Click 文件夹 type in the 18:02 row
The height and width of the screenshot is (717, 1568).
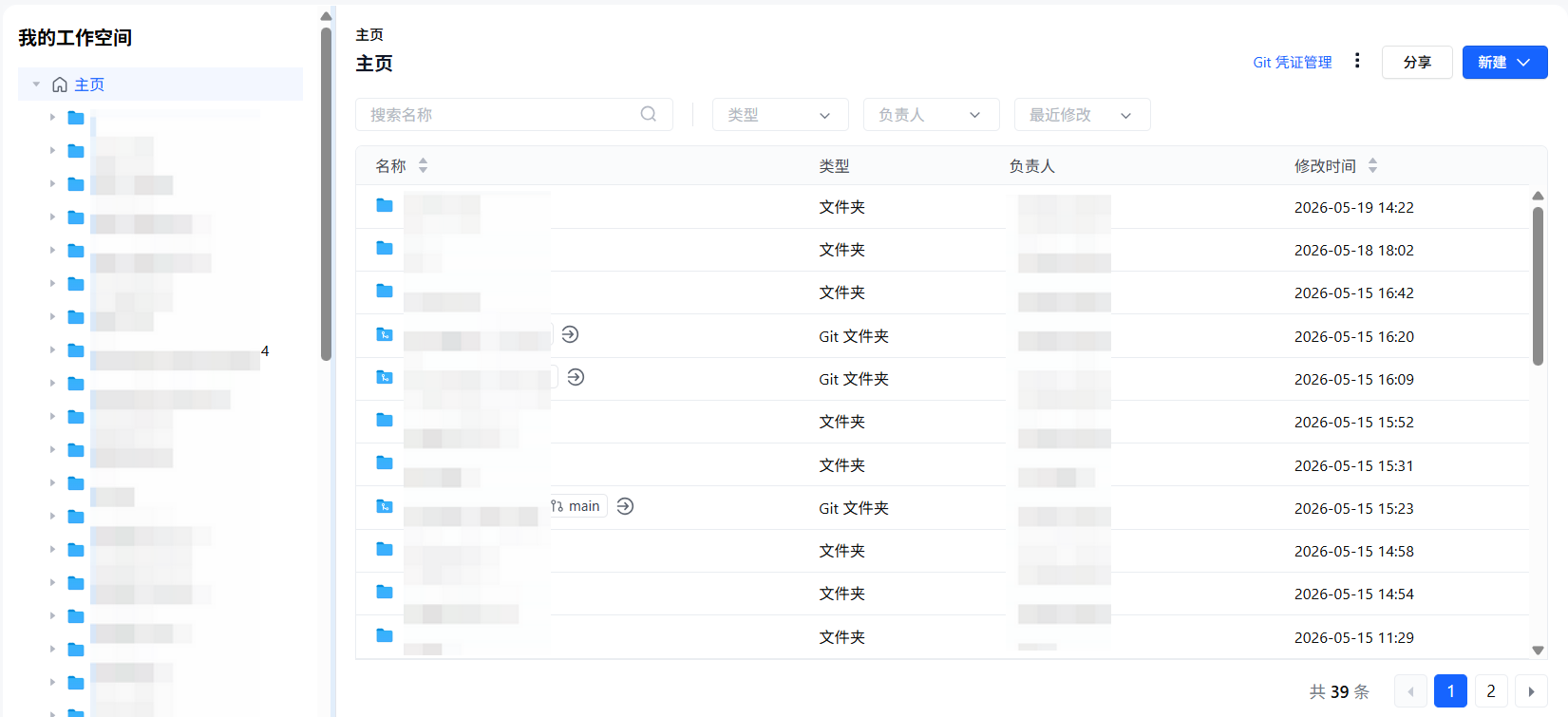tap(841, 250)
